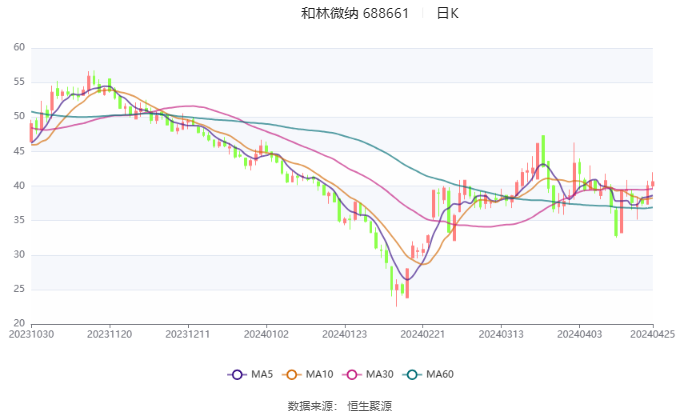680x413 pixels.
Task: Click the purple MA5 legend circle marker
Action: coord(237,375)
